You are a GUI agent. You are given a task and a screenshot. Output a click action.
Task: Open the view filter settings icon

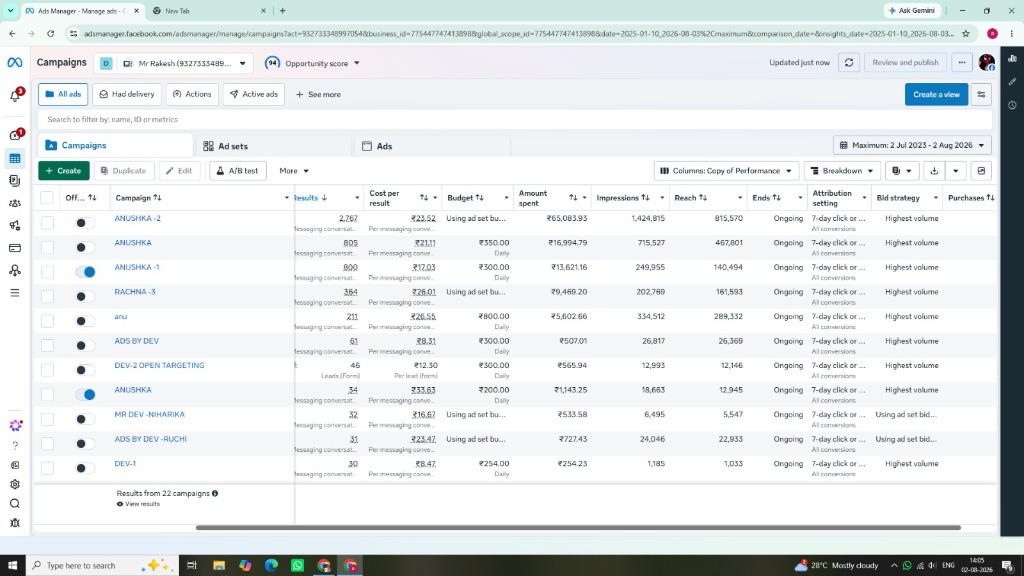pyautogui.click(x=981, y=95)
